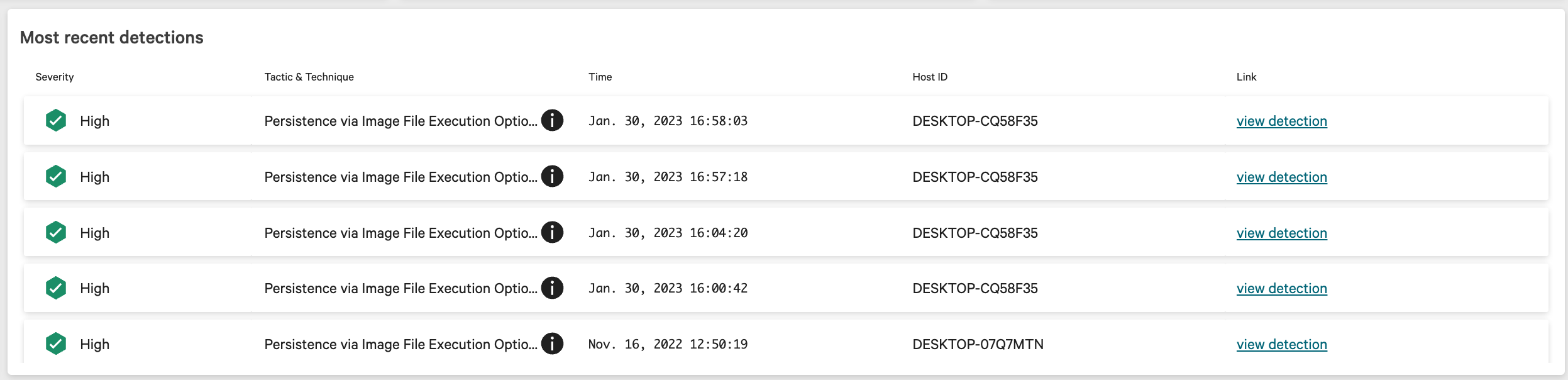
Task: Click the Tactic & Technique column header
Action: pyautogui.click(x=309, y=77)
